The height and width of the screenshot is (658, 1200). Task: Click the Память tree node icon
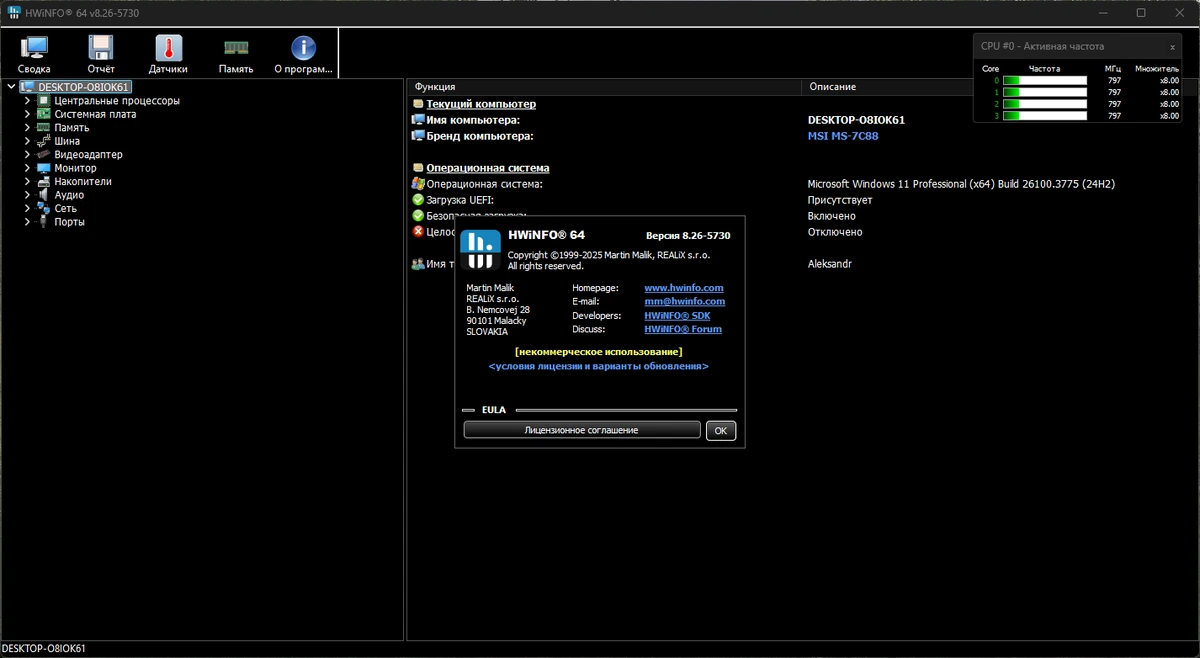click(43, 128)
